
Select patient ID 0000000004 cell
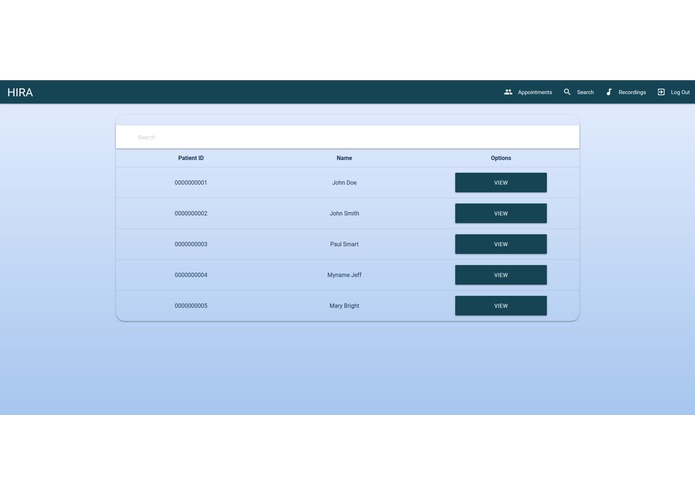pos(191,275)
